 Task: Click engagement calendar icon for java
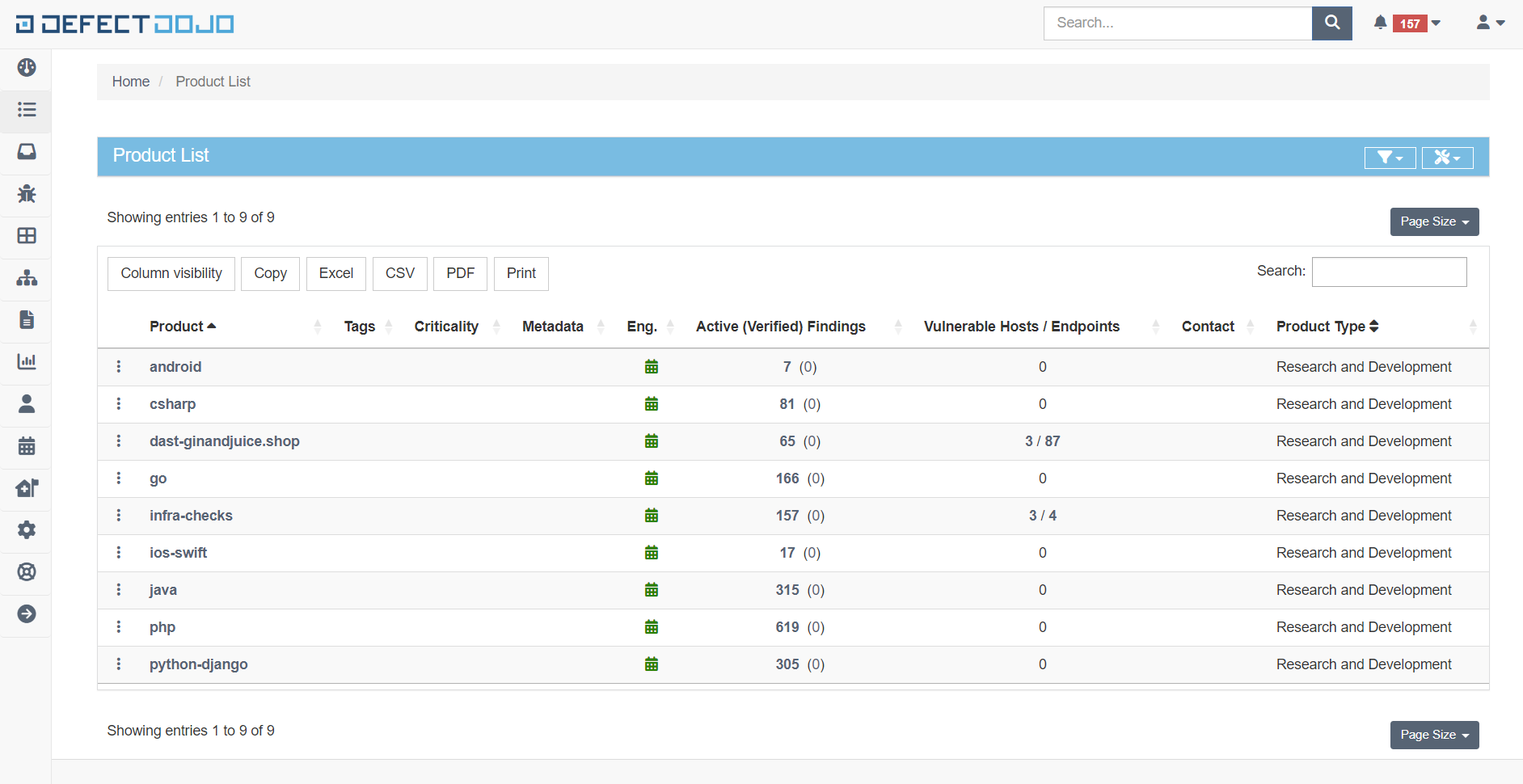point(652,590)
